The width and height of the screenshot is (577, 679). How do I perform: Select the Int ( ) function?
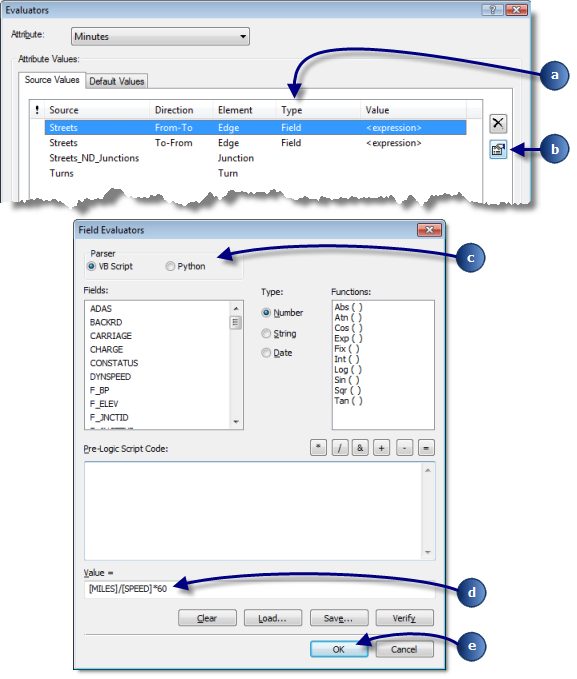[x=347, y=359]
